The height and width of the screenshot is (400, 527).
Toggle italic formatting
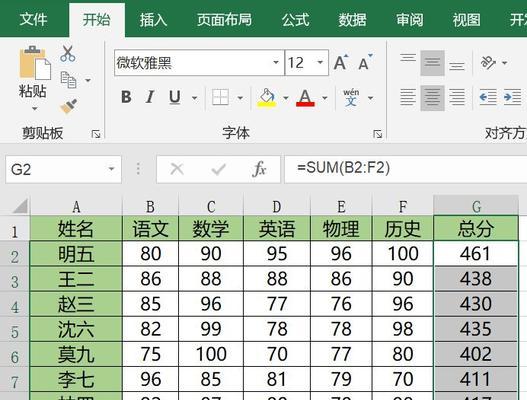(150, 97)
